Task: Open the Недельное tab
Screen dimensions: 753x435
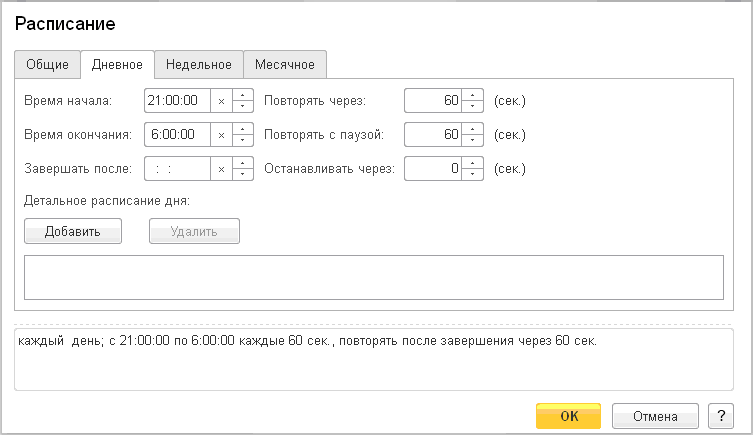Action: [199, 65]
